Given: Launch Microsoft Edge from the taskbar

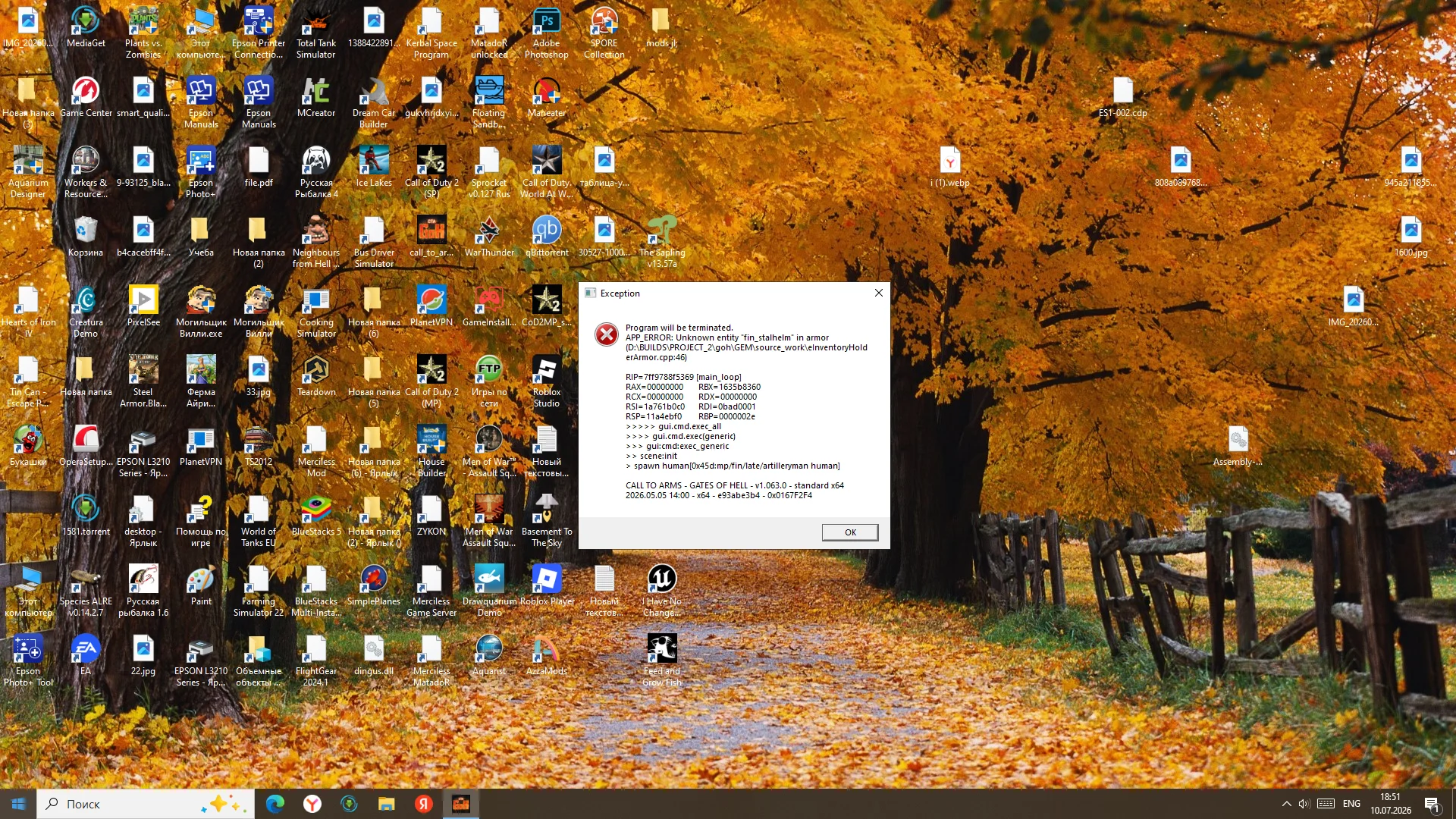Looking at the screenshot, I should click(275, 804).
